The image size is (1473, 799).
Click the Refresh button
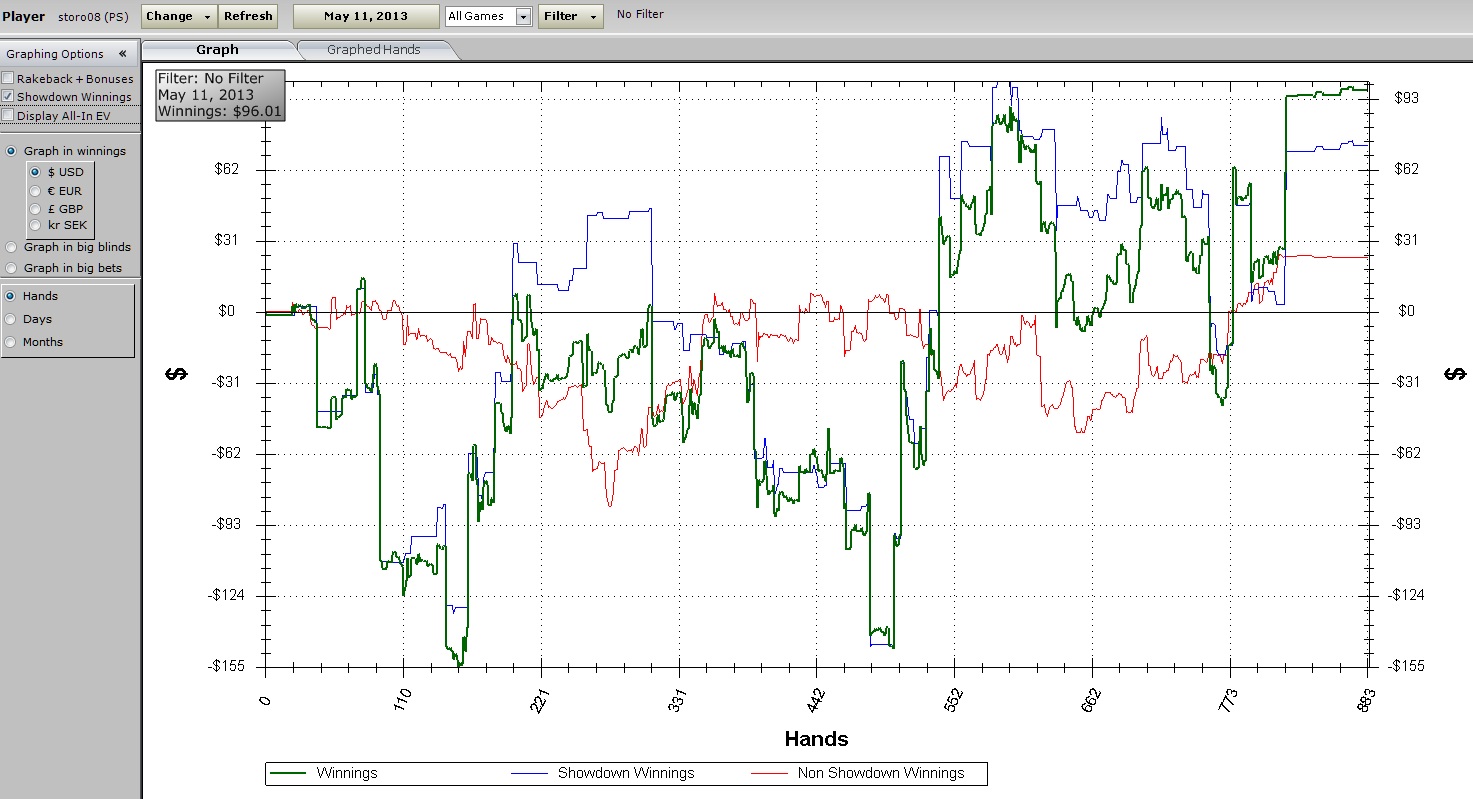(248, 16)
